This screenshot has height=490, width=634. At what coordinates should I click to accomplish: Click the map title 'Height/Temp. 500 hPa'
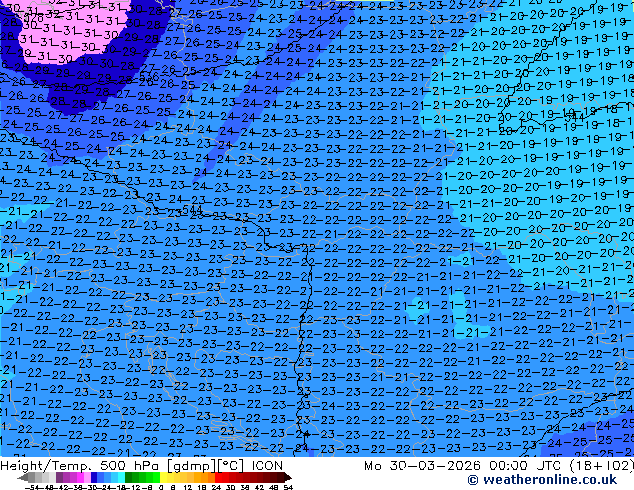click(x=81, y=466)
